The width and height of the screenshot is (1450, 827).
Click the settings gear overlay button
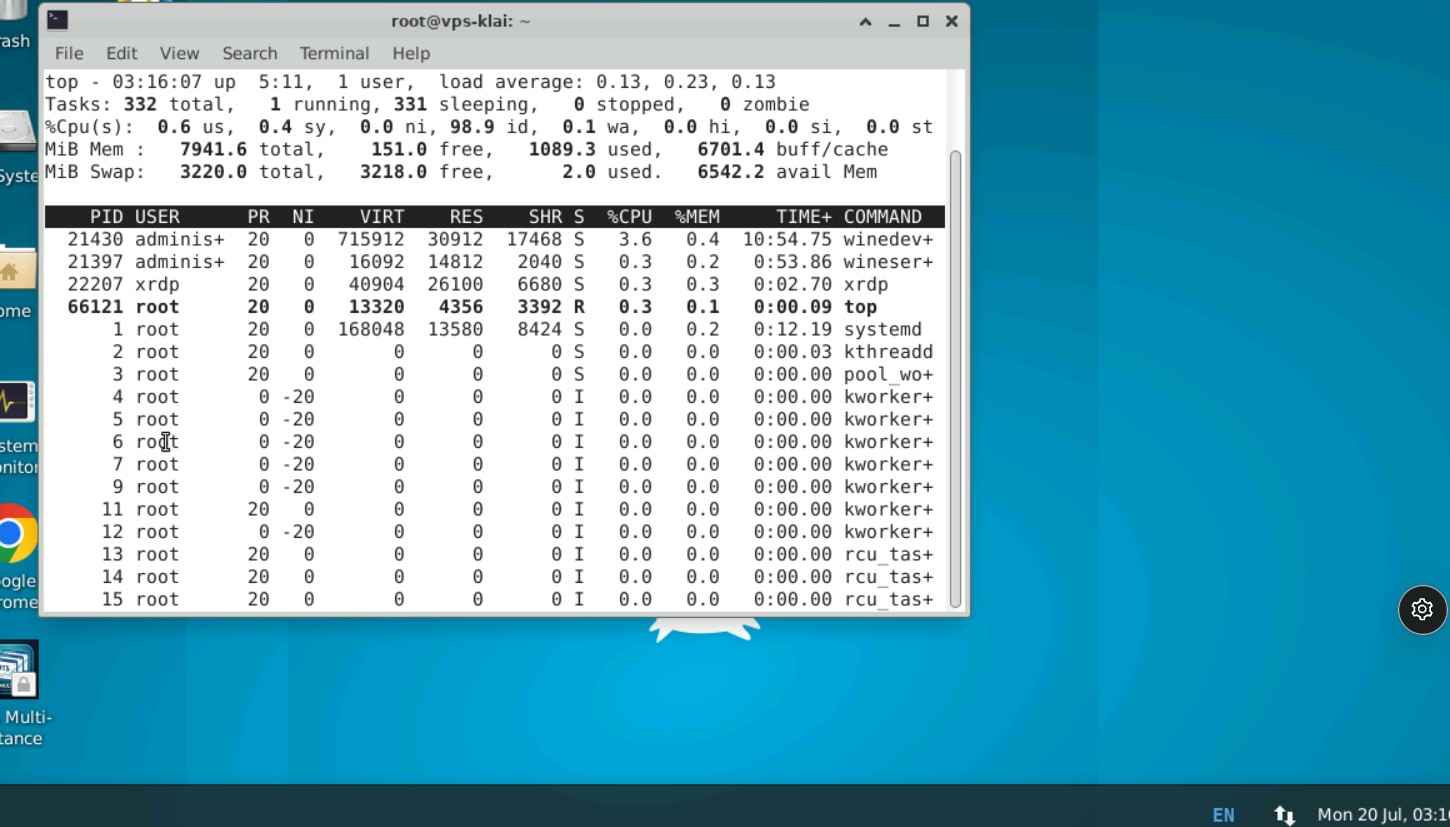click(x=1422, y=609)
